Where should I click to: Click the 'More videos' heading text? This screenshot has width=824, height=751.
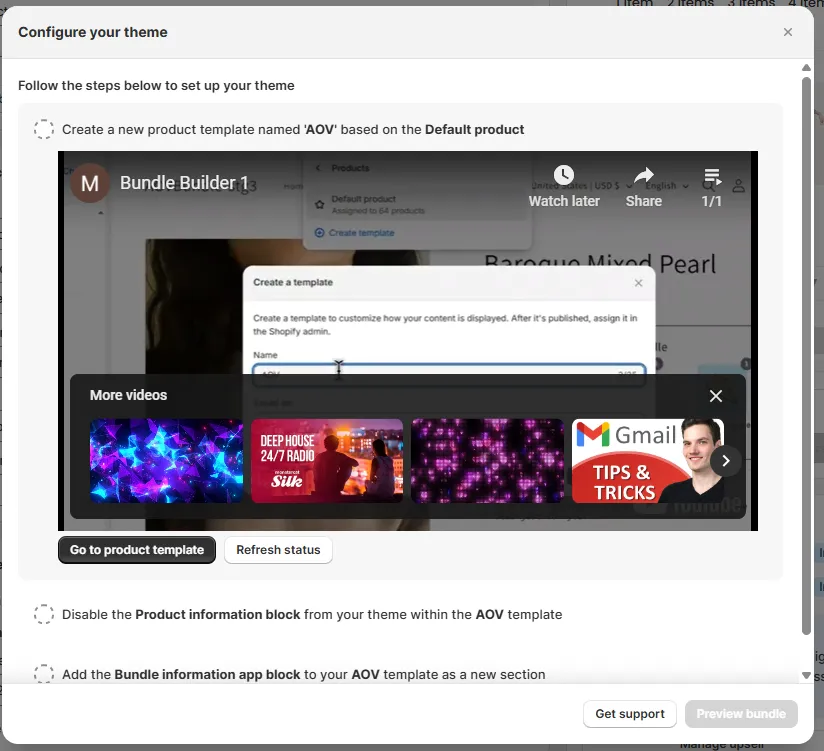(128, 395)
